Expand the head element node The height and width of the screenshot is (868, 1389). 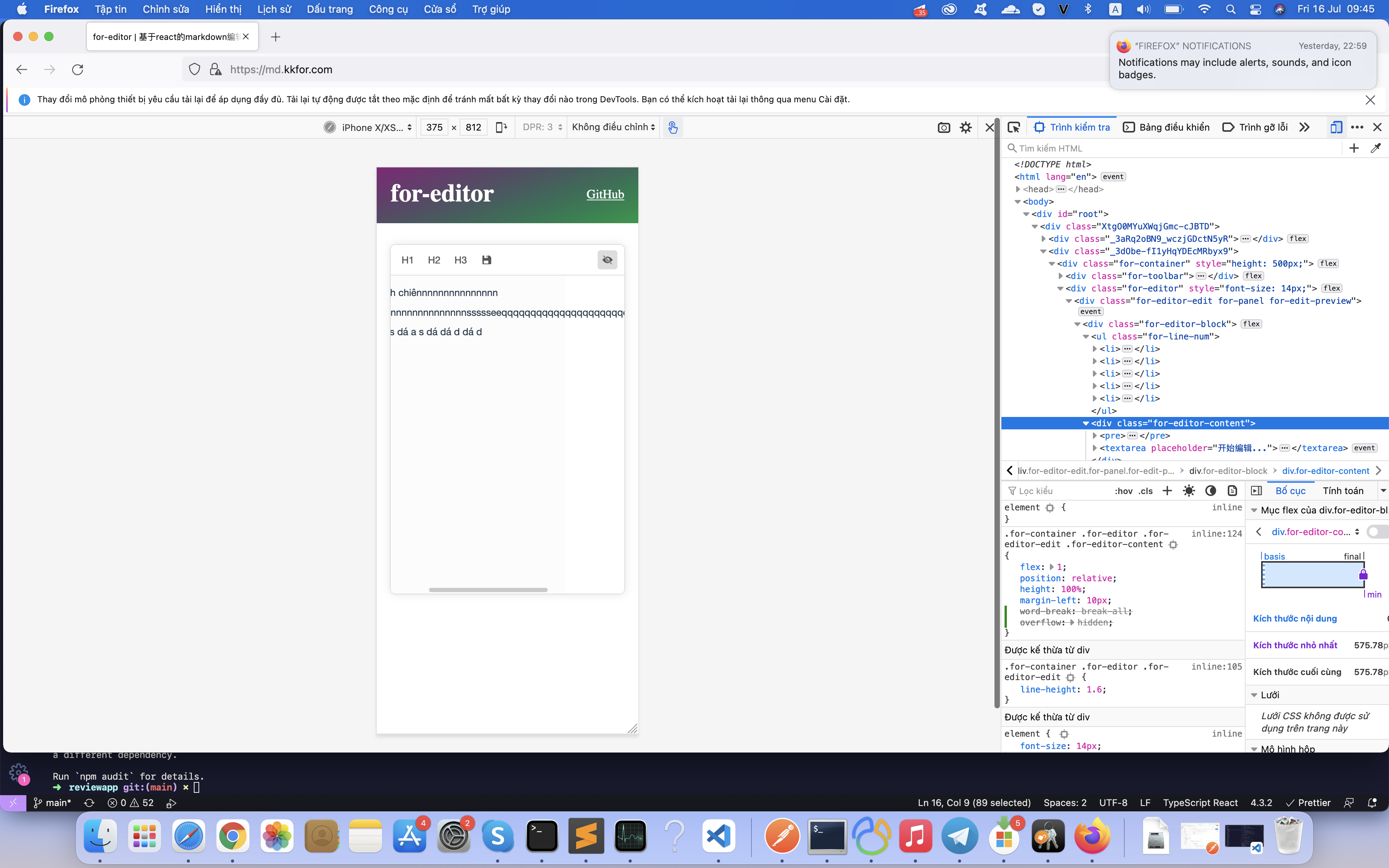(1018, 189)
